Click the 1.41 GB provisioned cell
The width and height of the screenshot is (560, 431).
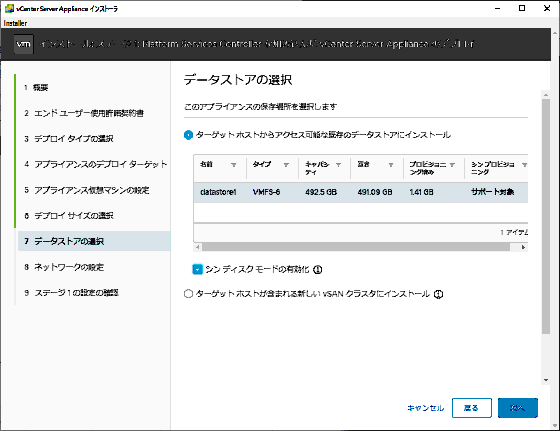coord(421,192)
